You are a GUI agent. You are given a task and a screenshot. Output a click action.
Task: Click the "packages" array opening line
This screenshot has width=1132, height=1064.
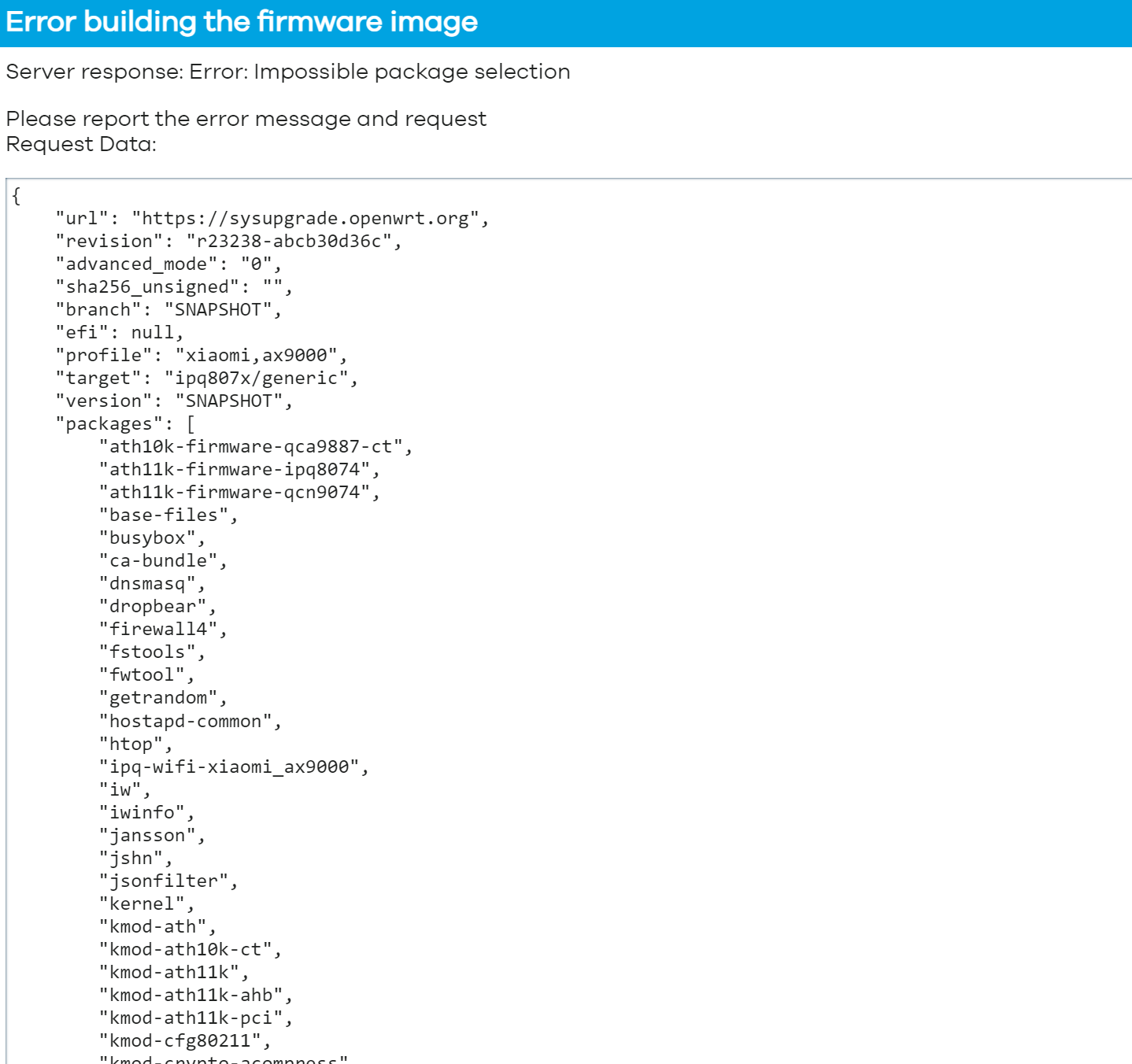124,424
